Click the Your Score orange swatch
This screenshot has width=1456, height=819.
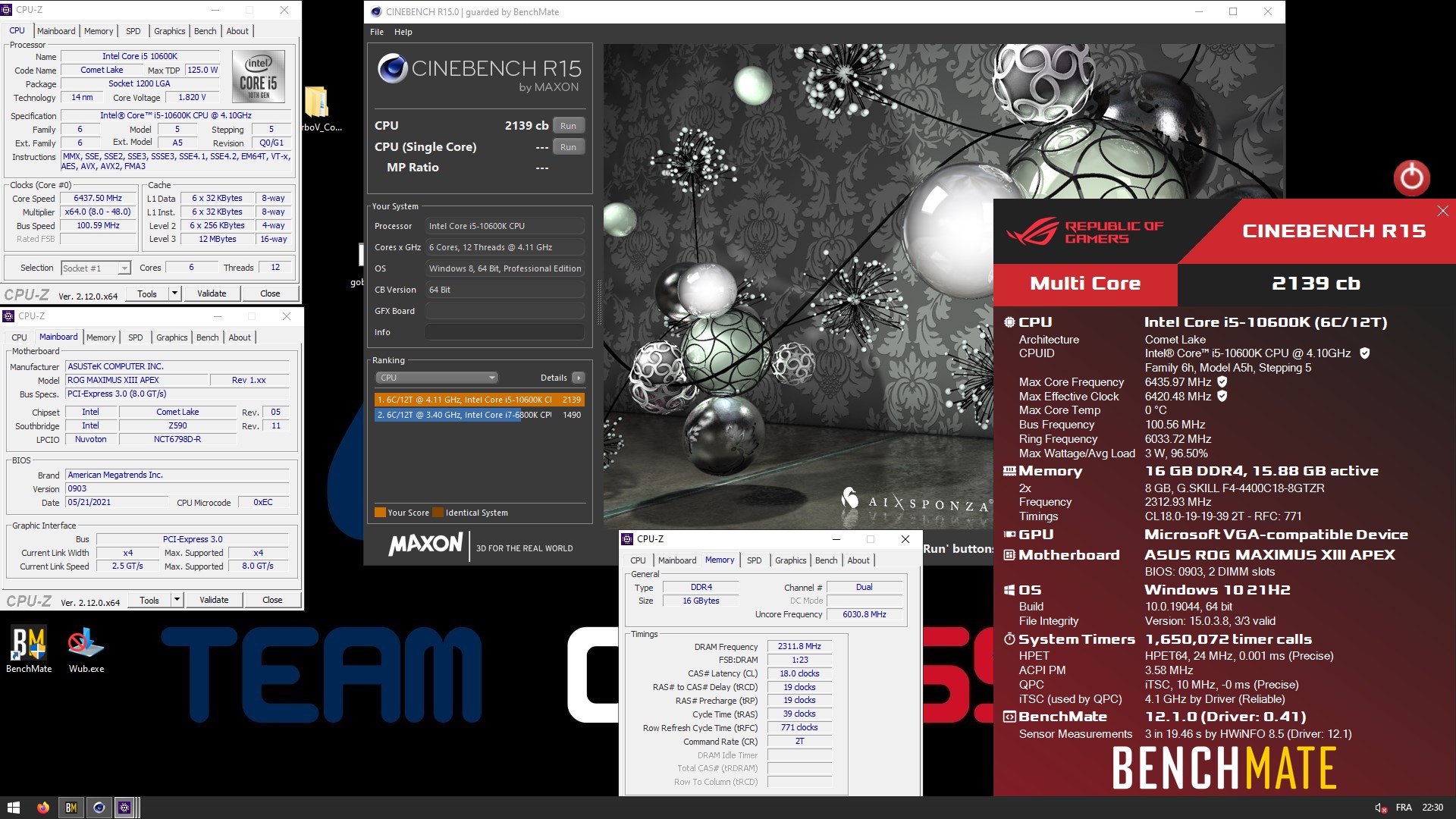click(x=380, y=513)
